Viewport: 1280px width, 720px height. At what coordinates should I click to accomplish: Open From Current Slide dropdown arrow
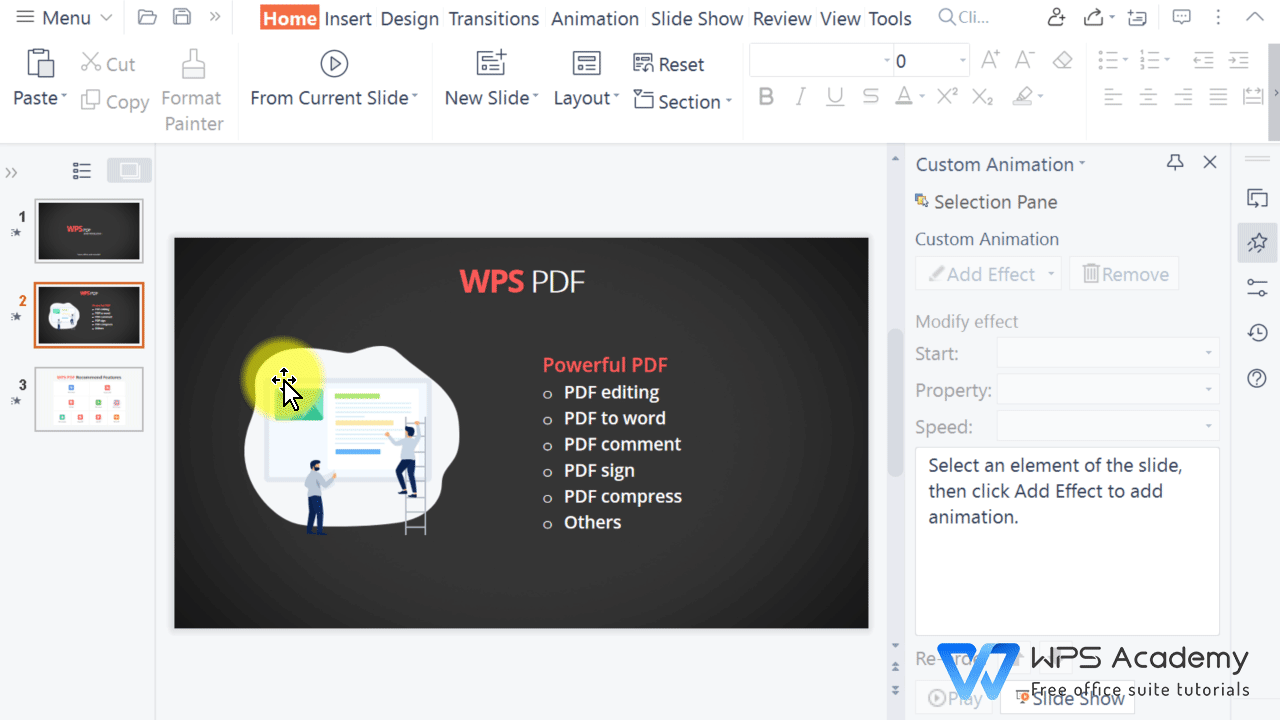(x=415, y=98)
